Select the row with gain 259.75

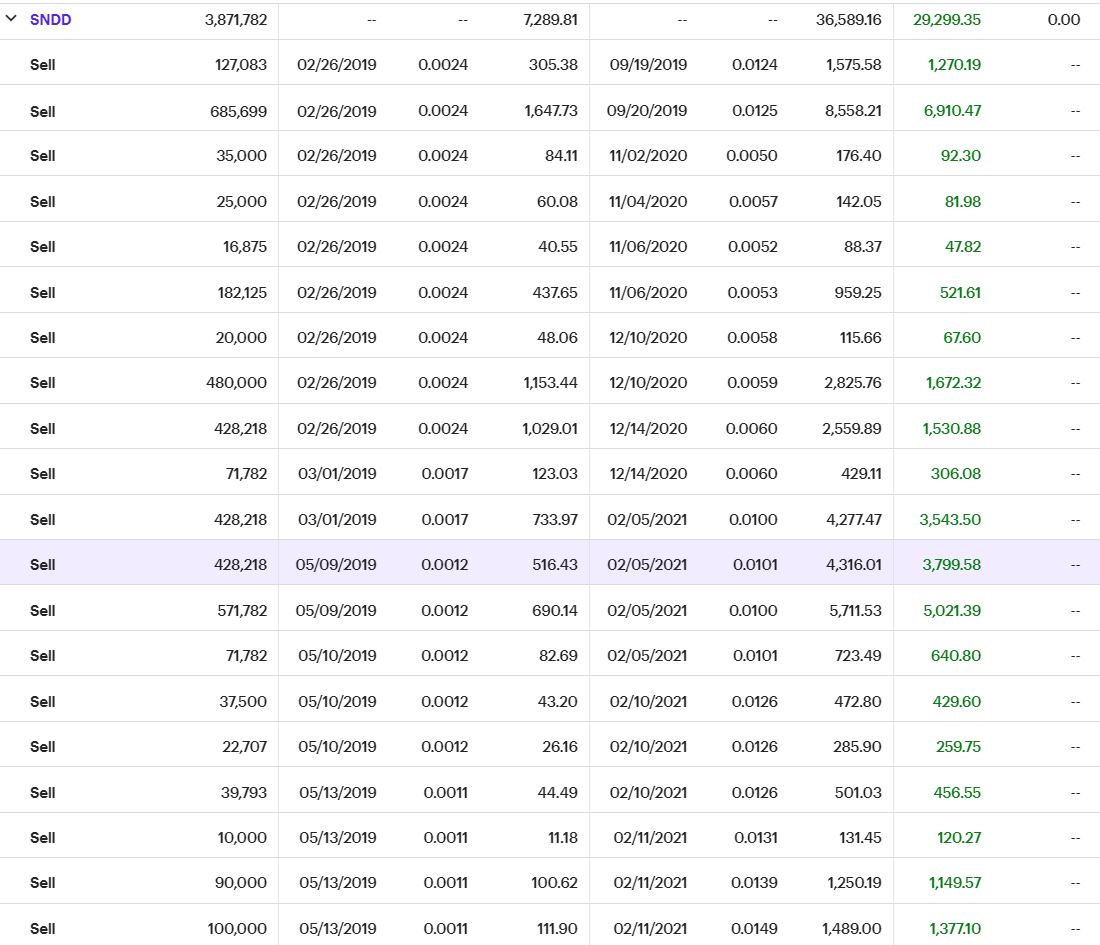(x=43, y=747)
